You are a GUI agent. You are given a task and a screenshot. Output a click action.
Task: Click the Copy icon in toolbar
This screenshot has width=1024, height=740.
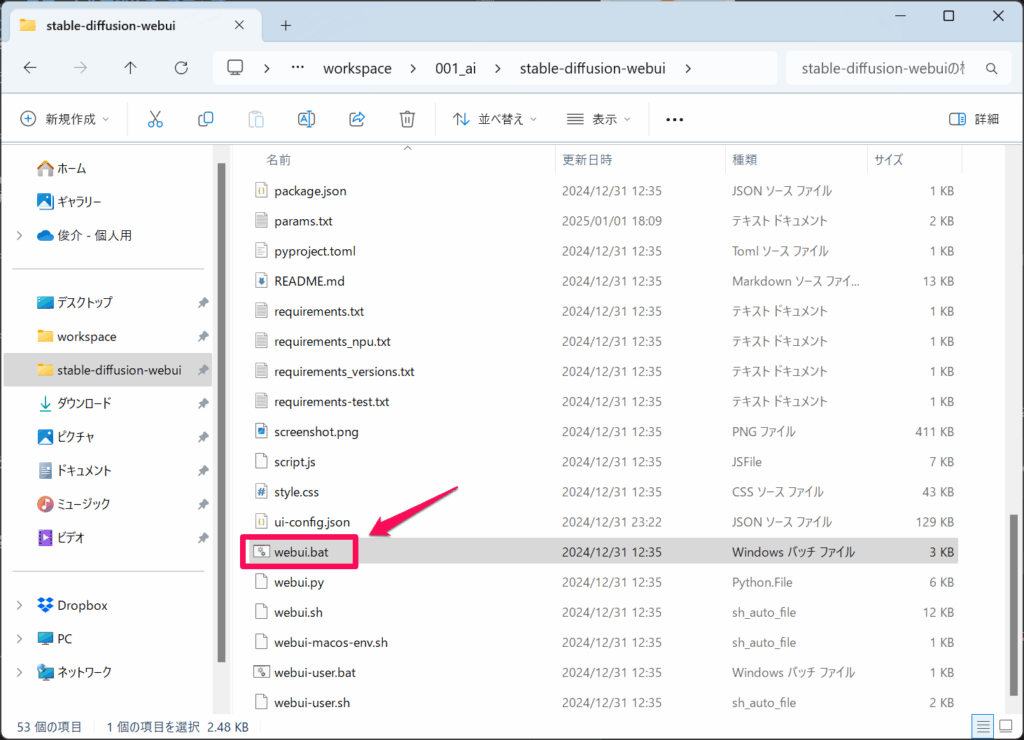pyautogui.click(x=206, y=119)
